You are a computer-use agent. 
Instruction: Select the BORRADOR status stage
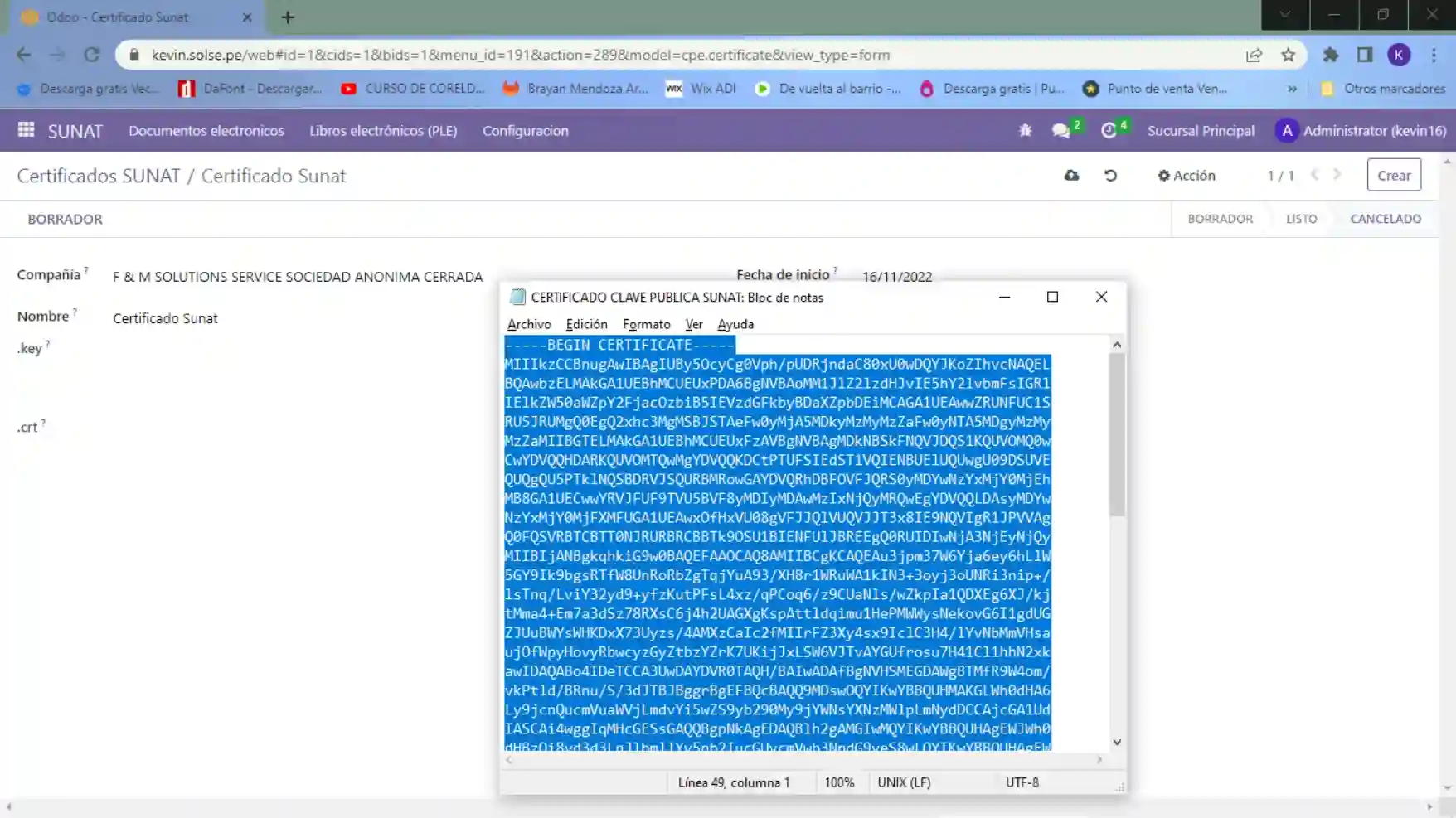pyautogui.click(x=1220, y=219)
